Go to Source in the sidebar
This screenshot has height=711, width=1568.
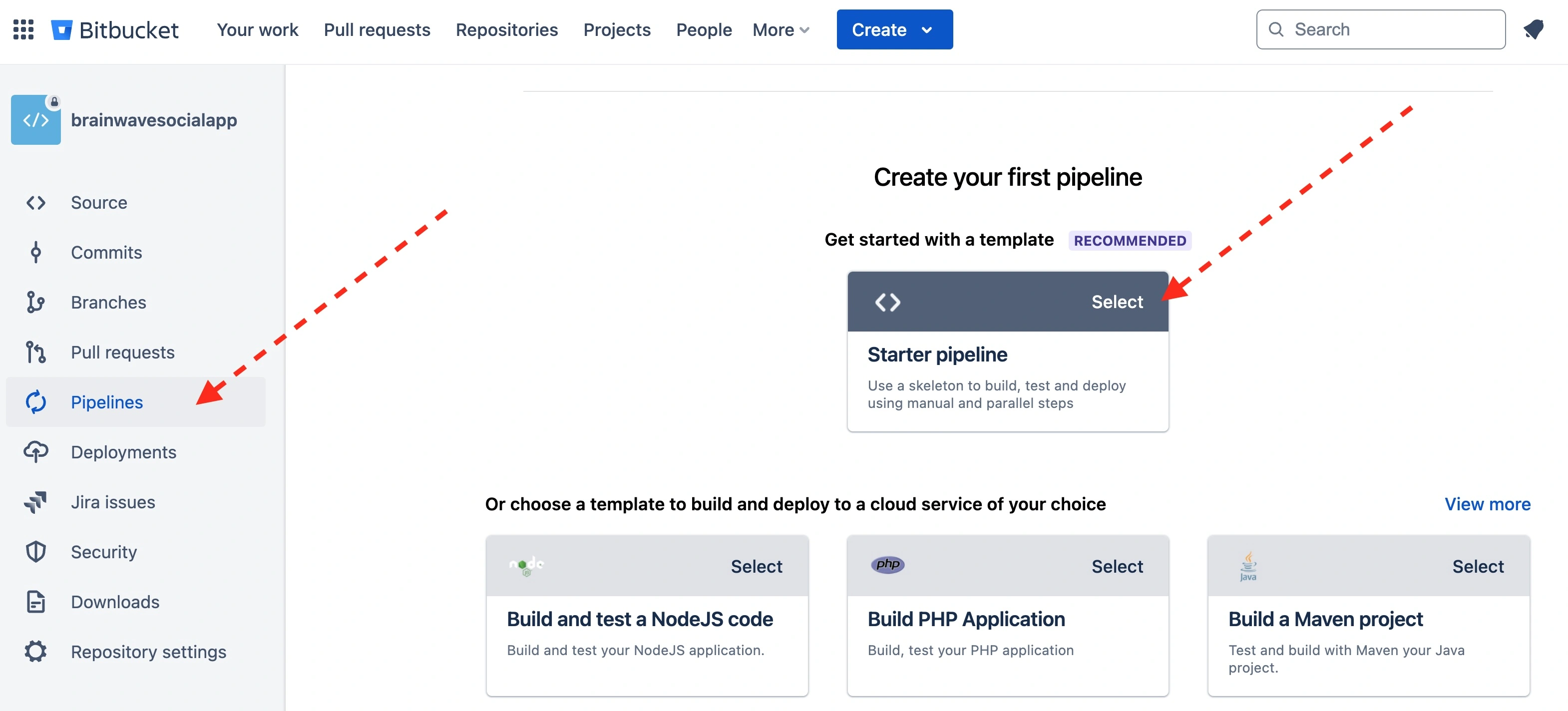(136, 203)
